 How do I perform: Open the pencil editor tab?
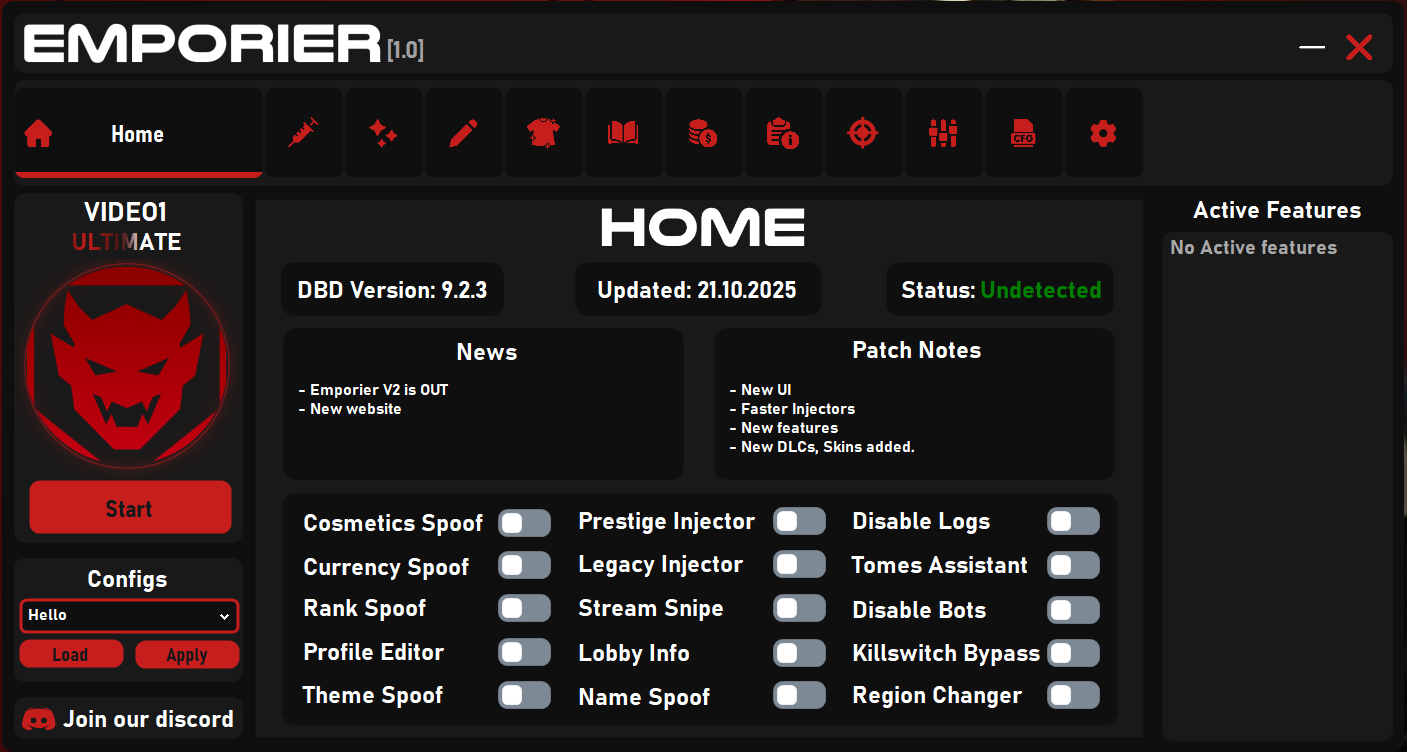coord(463,133)
